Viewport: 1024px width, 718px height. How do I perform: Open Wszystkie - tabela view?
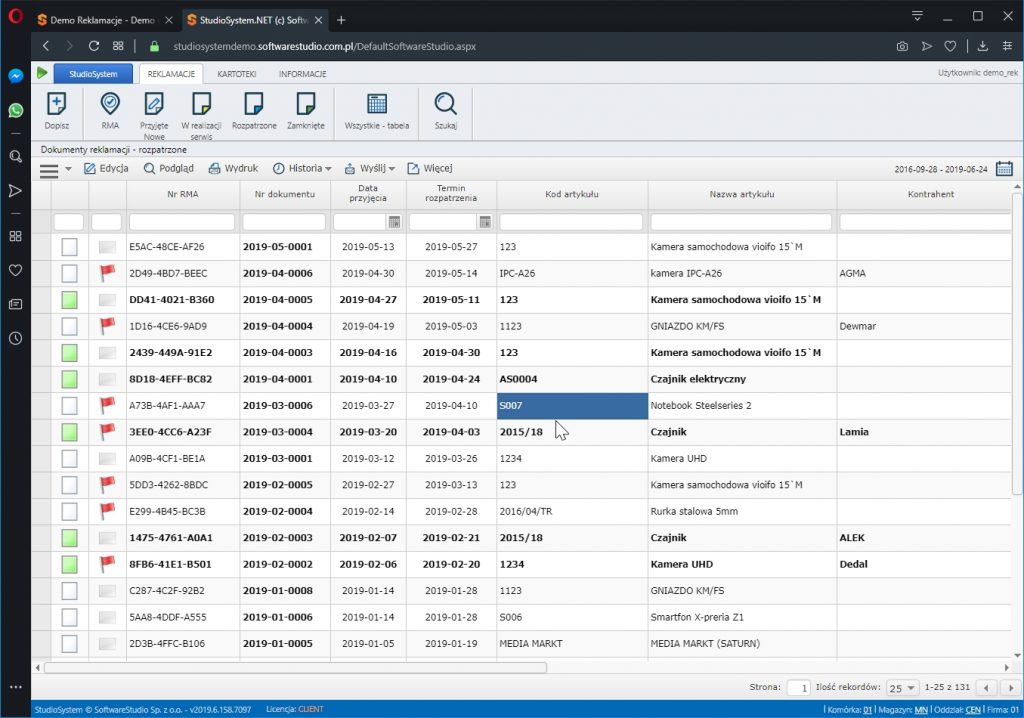coord(377,103)
